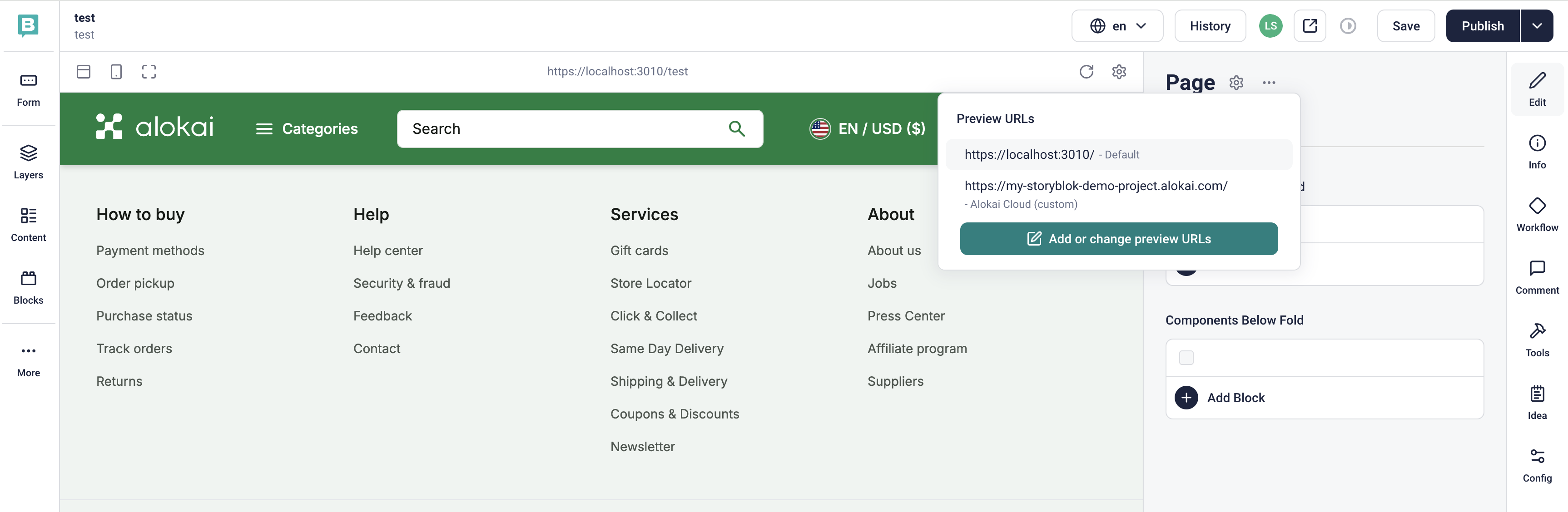Expand the Publish options arrow
The height and width of the screenshot is (512, 1568).
click(1536, 26)
